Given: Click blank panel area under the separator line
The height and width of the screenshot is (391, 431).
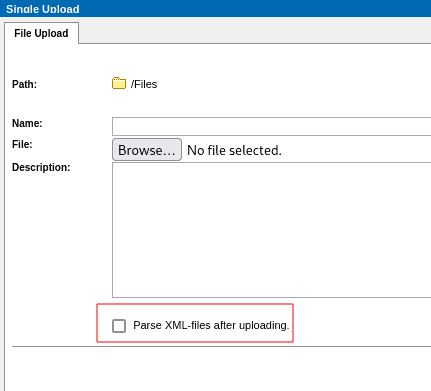Looking at the screenshot, I should point(218,369).
